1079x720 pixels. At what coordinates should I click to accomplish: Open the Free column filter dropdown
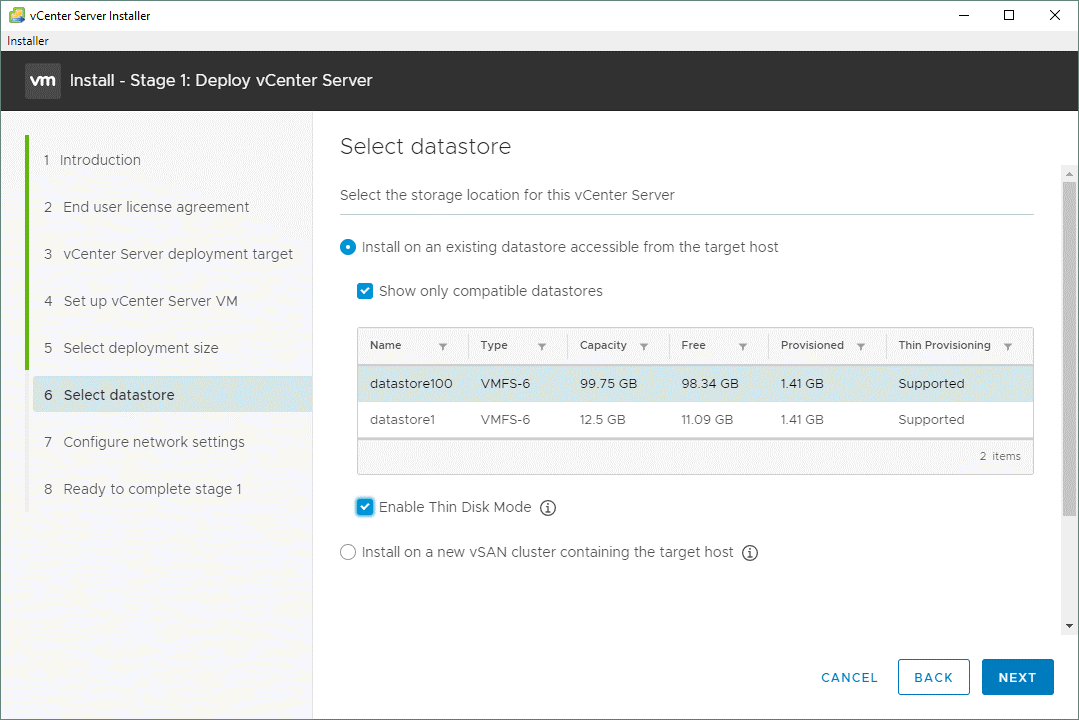click(x=745, y=345)
